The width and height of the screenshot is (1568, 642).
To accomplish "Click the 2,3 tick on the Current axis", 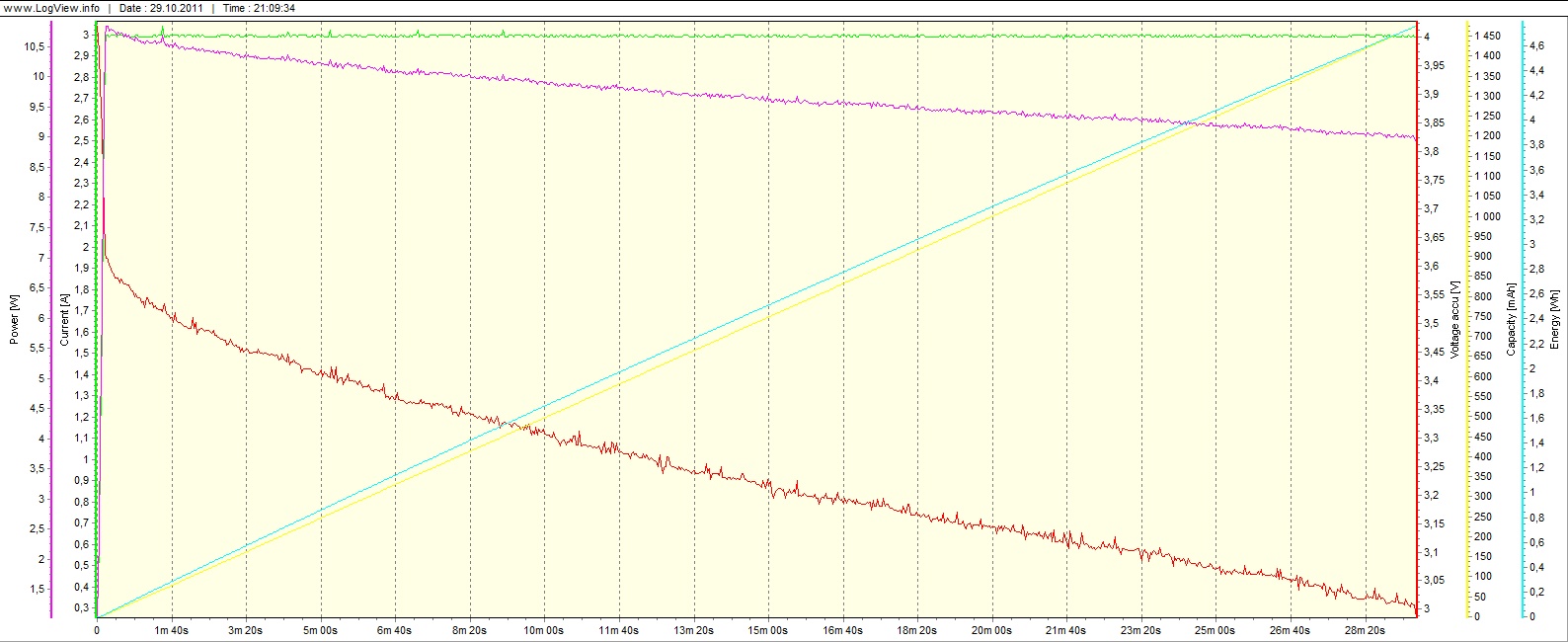I will click(x=81, y=184).
